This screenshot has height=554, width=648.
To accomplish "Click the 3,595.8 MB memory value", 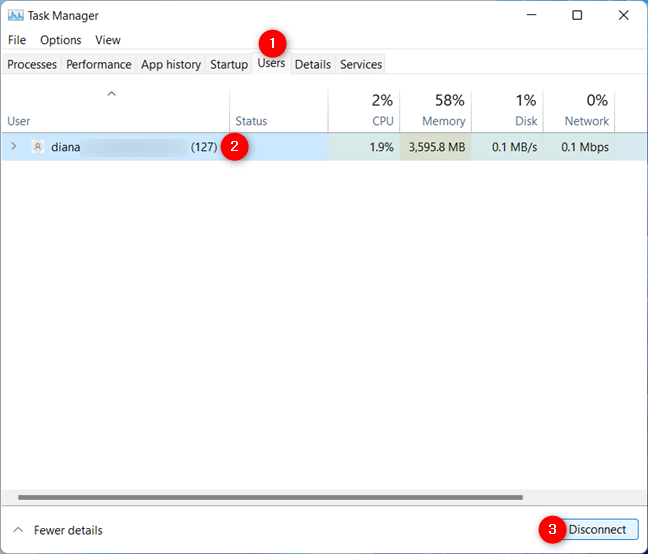I will (437, 147).
